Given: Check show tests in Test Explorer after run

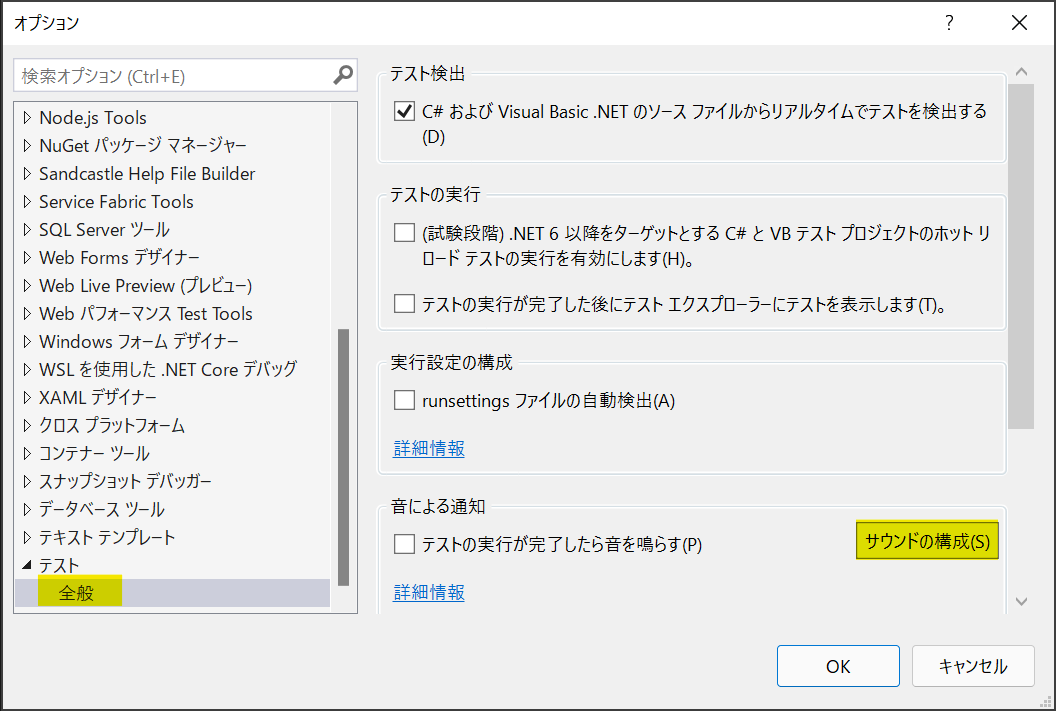Looking at the screenshot, I should [x=404, y=304].
